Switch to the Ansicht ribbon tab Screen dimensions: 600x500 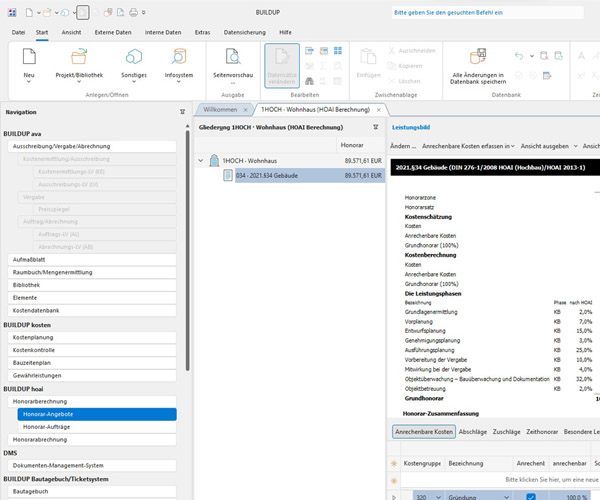coord(72,33)
